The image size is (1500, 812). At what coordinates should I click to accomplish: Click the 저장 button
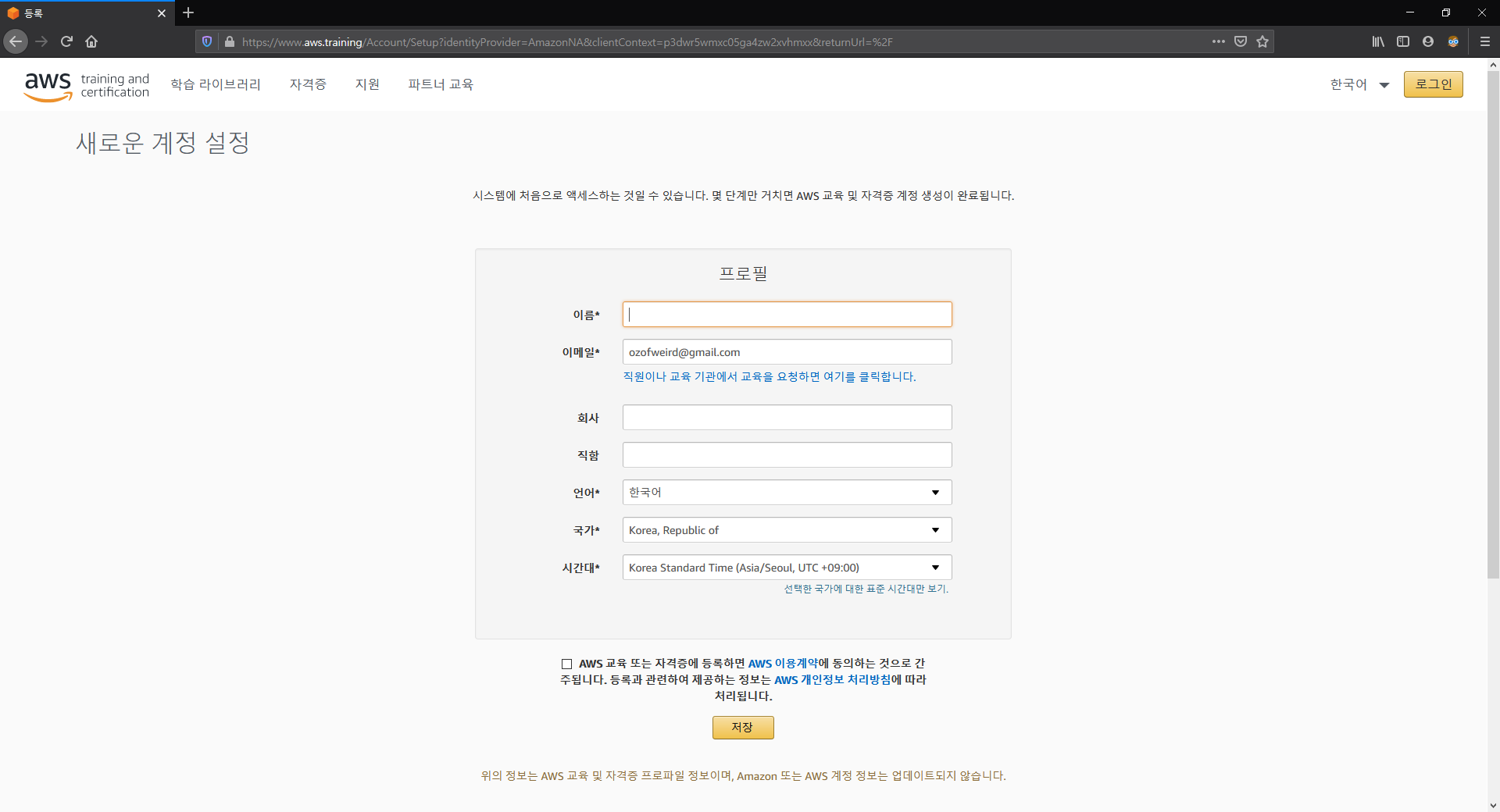point(743,728)
